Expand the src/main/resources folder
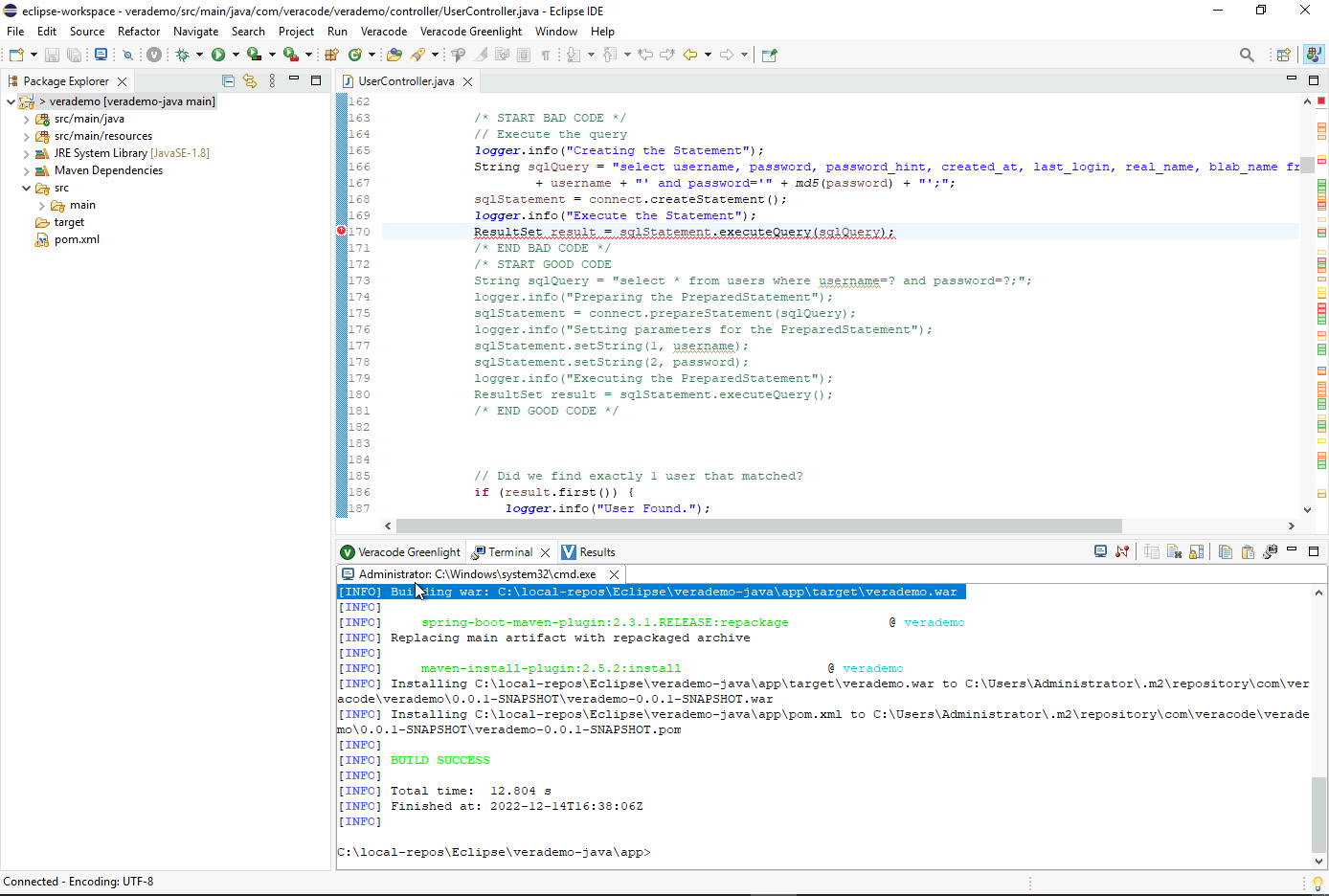Screen dimensions: 1329x896 [x=26, y=136]
